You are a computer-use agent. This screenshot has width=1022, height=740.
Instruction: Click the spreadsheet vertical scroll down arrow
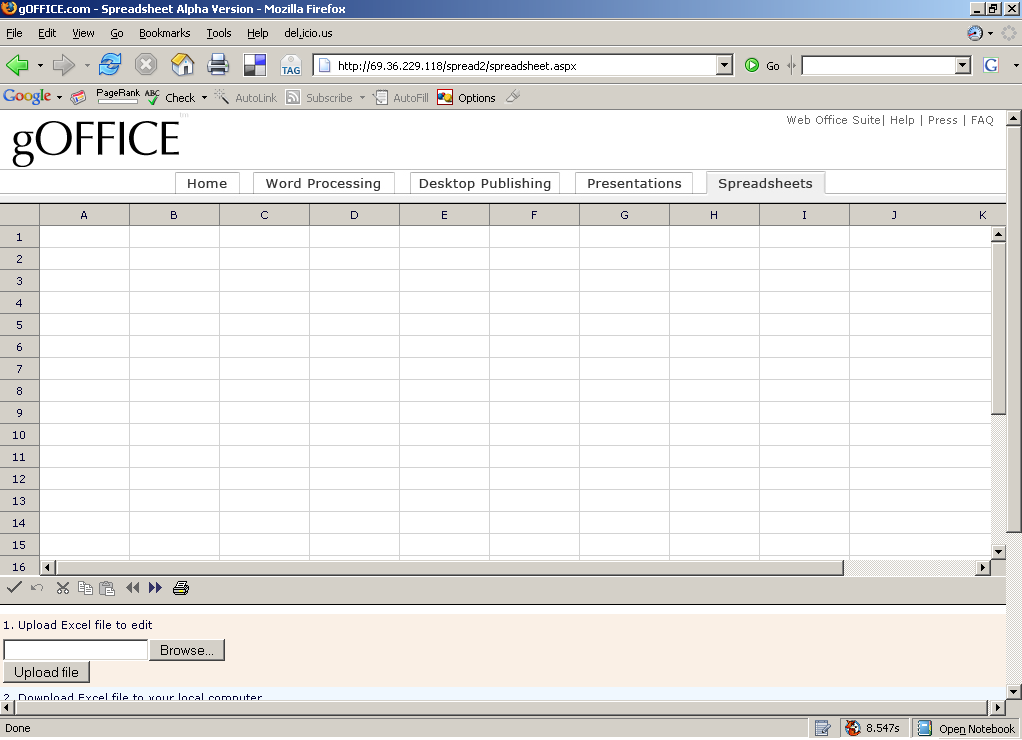pos(999,552)
